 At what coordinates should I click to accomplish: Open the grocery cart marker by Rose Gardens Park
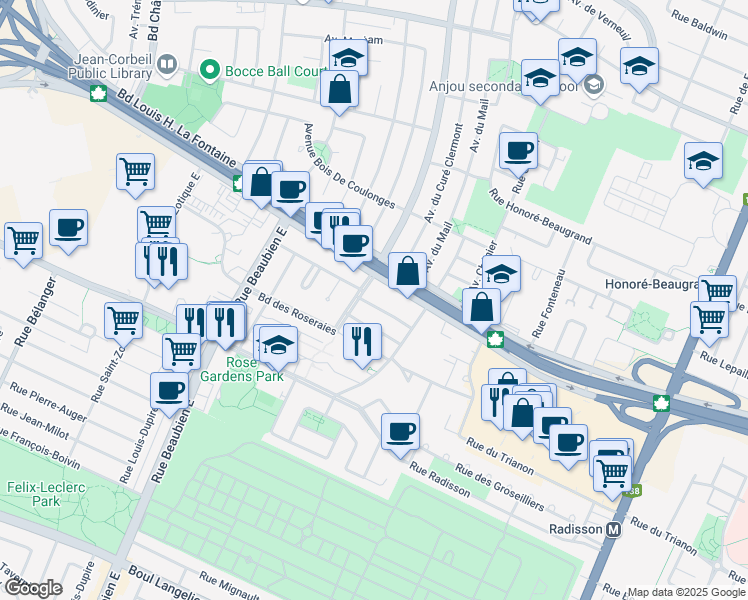click(x=181, y=352)
